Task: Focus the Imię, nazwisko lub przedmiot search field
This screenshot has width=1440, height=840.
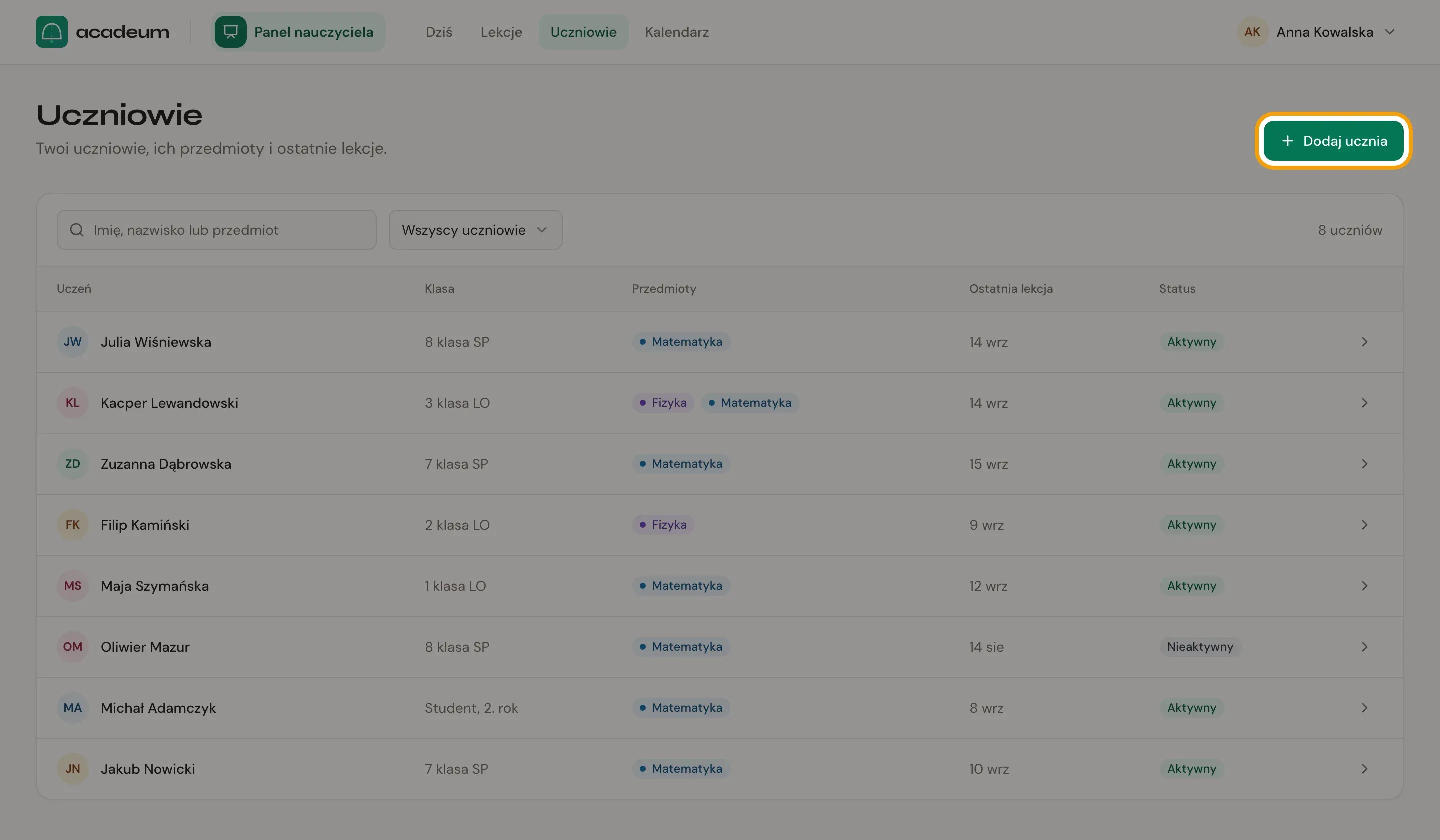Action: tap(216, 229)
